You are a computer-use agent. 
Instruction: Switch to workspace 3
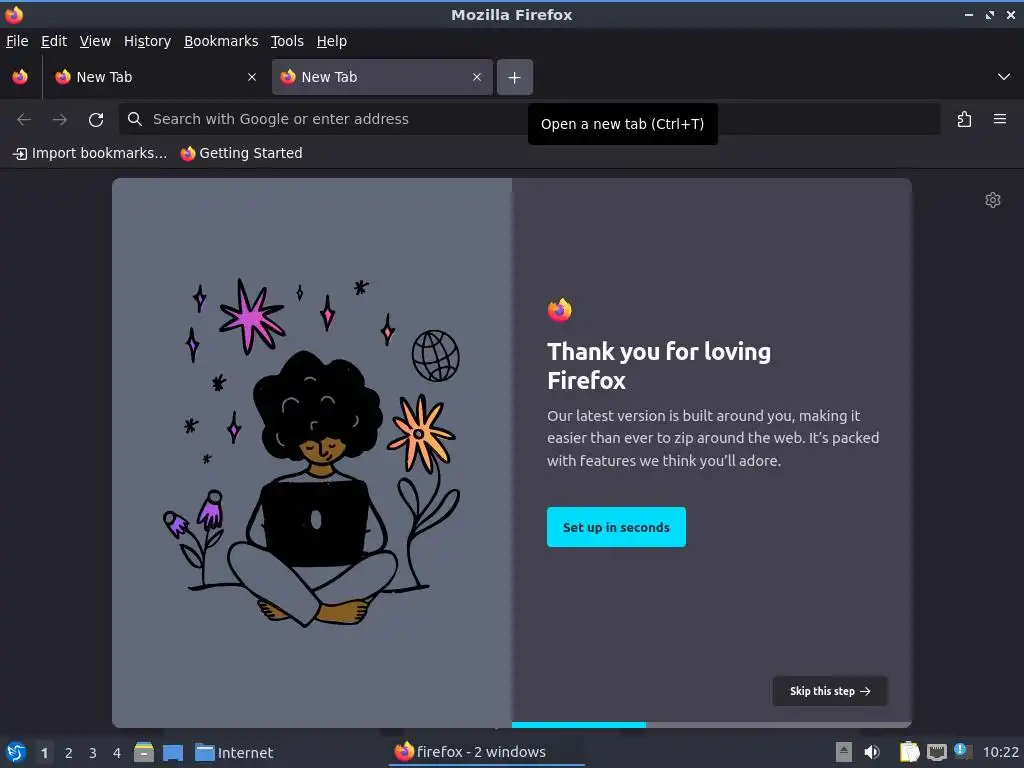(93, 753)
